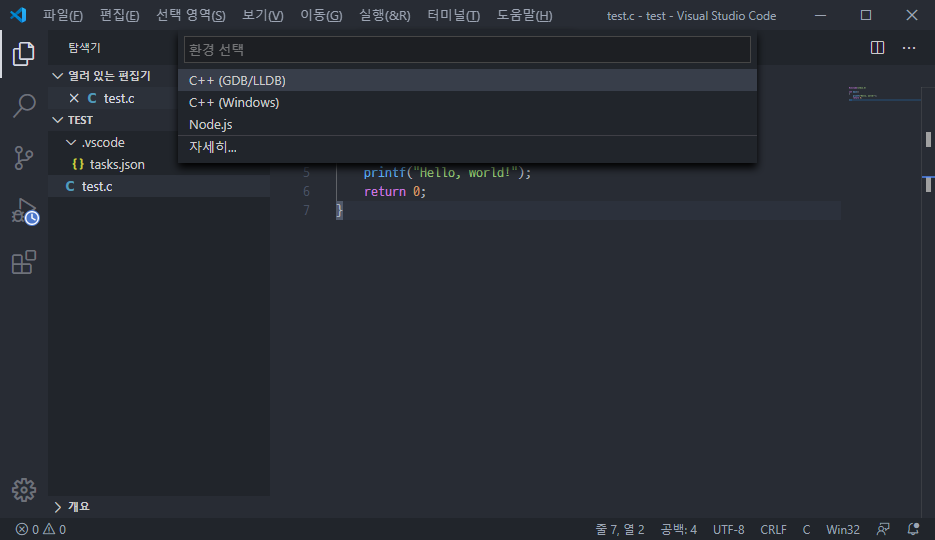Open the 도움말(H) menu

[524, 15]
